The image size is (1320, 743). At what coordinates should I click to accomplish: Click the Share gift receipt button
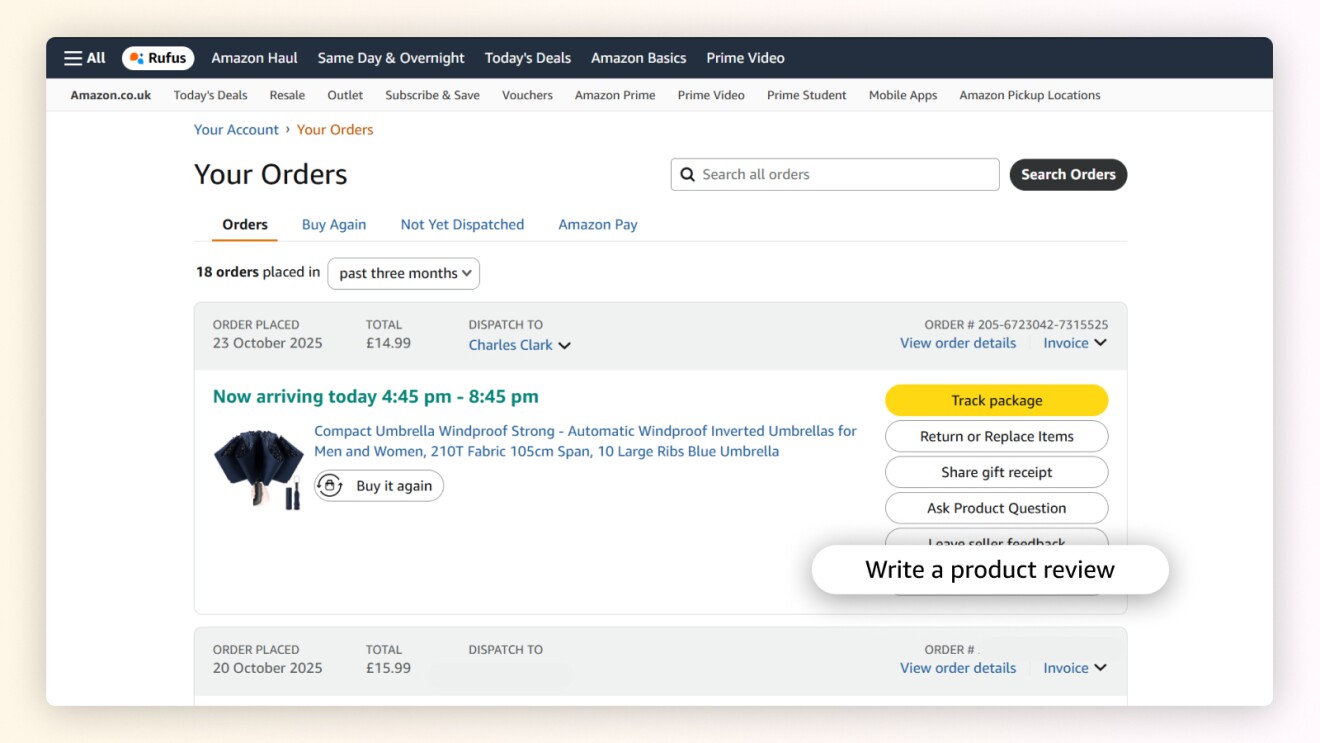pos(996,472)
